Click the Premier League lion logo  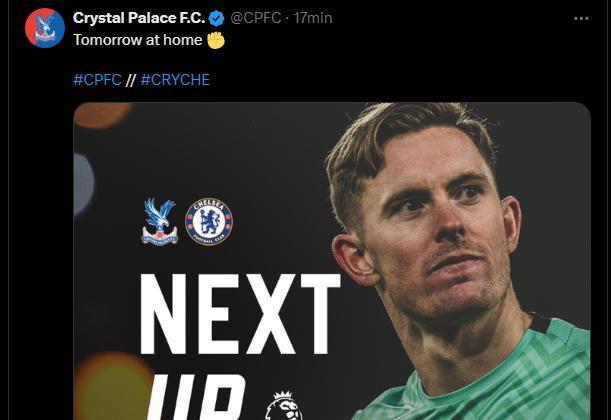284,406
